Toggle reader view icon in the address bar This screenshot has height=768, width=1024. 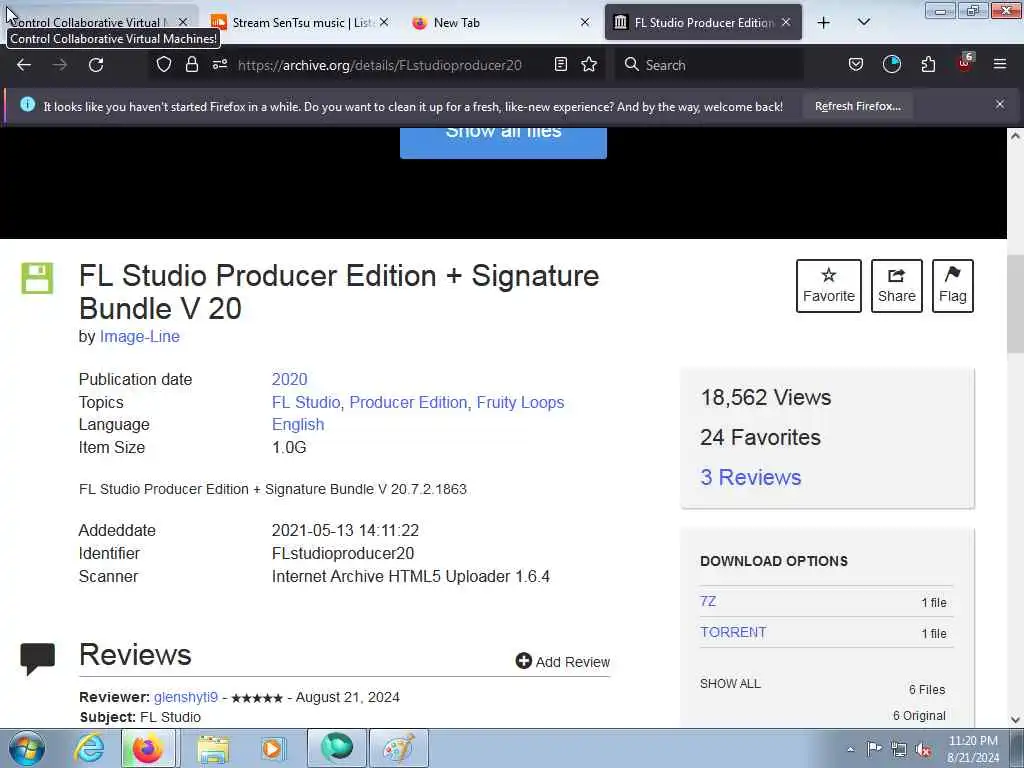(x=560, y=64)
